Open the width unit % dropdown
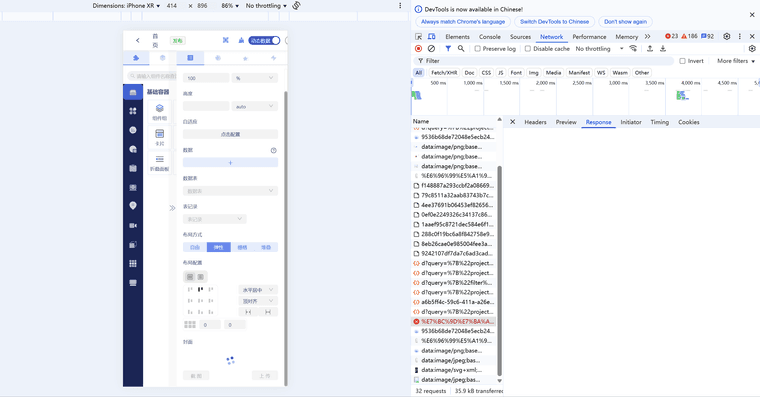This screenshot has height=397, width=760. pyautogui.click(x=254, y=78)
